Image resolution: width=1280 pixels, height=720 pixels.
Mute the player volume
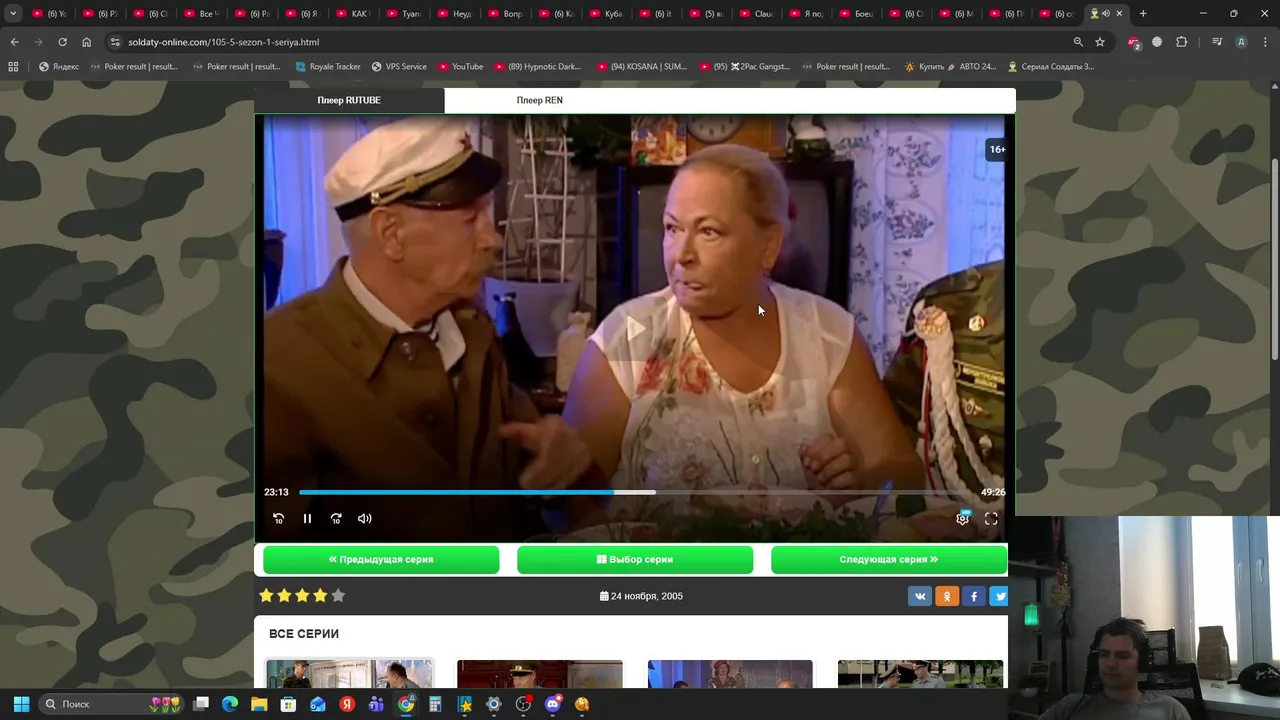pyautogui.click(x=365, y=518)
